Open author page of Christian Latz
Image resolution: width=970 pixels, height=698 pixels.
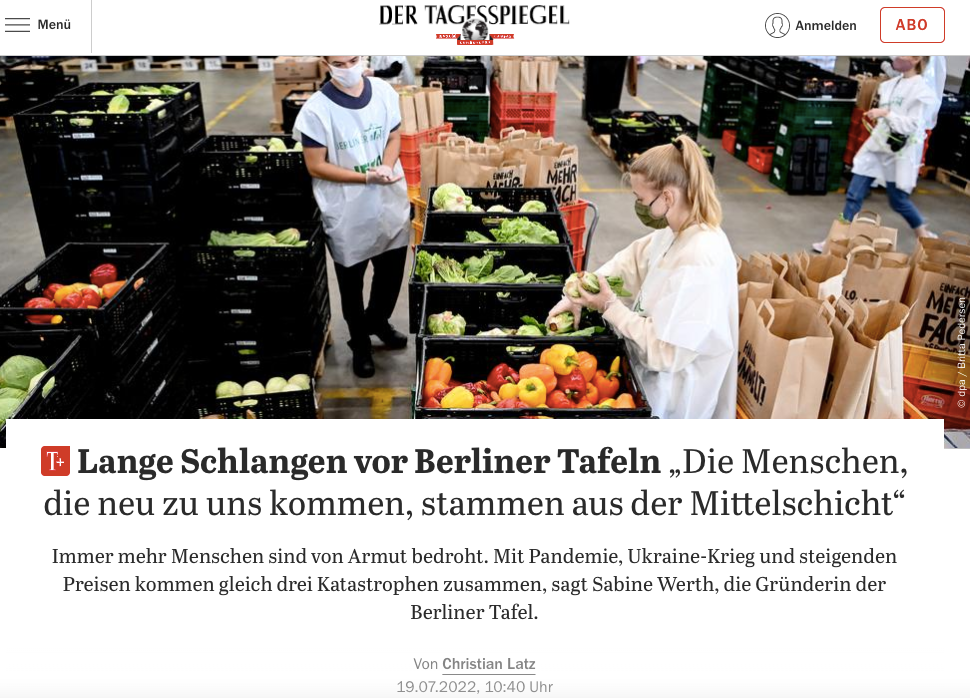pyautogui.click(x=489, y=664)
